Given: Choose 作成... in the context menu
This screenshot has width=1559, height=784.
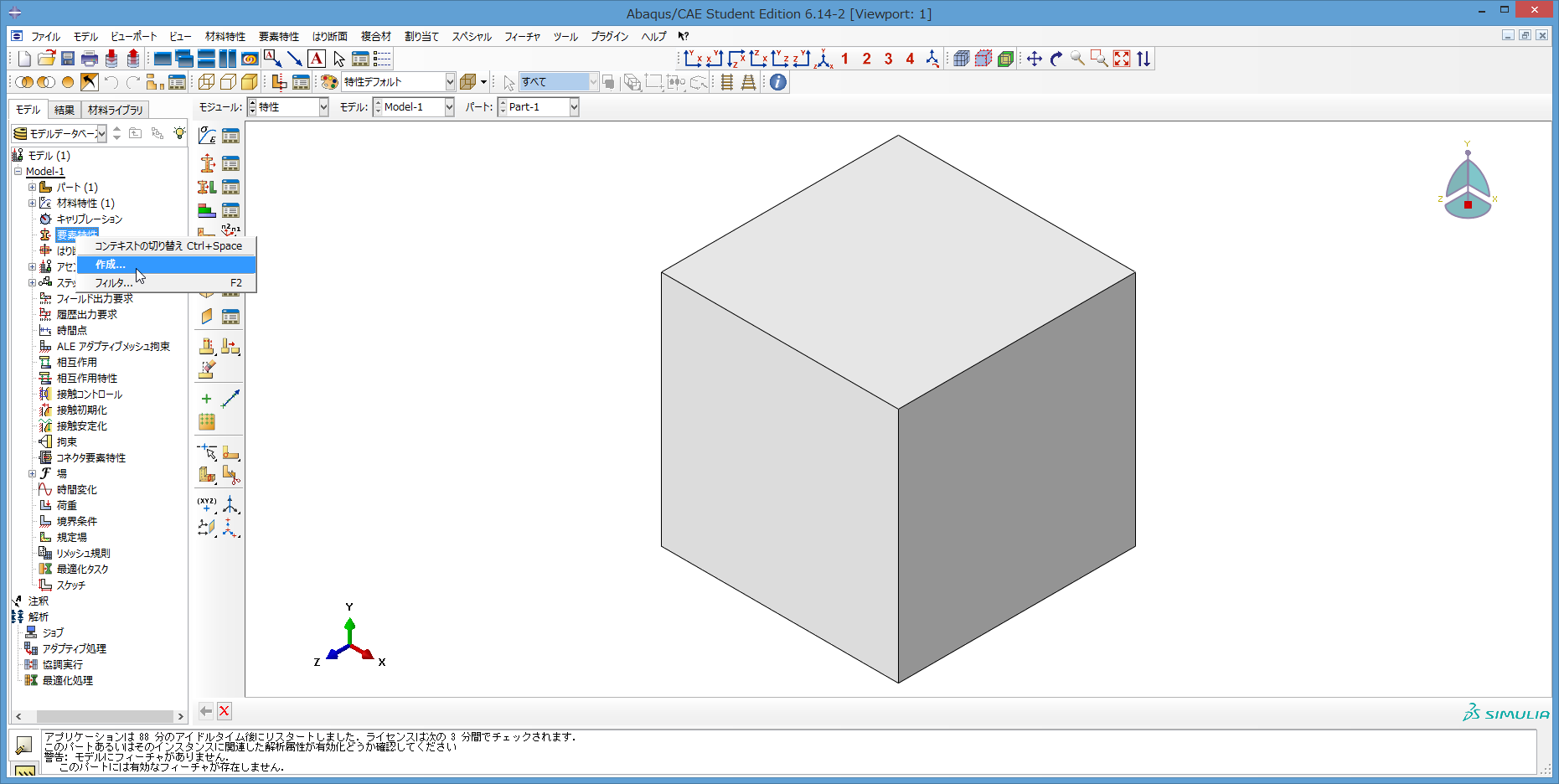Looking at the screenshot, I should [166, 265].
